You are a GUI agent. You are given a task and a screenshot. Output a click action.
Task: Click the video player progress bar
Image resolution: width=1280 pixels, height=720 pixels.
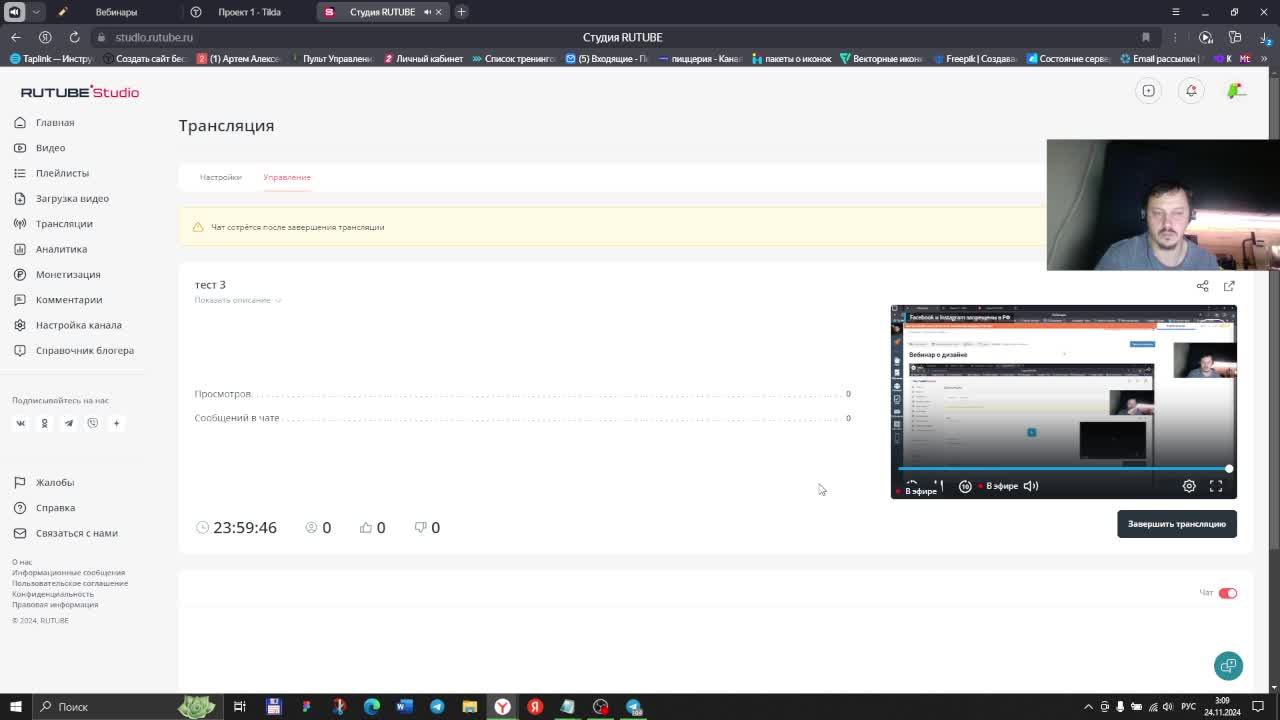pyautogui.click(x=1064, y=468)
